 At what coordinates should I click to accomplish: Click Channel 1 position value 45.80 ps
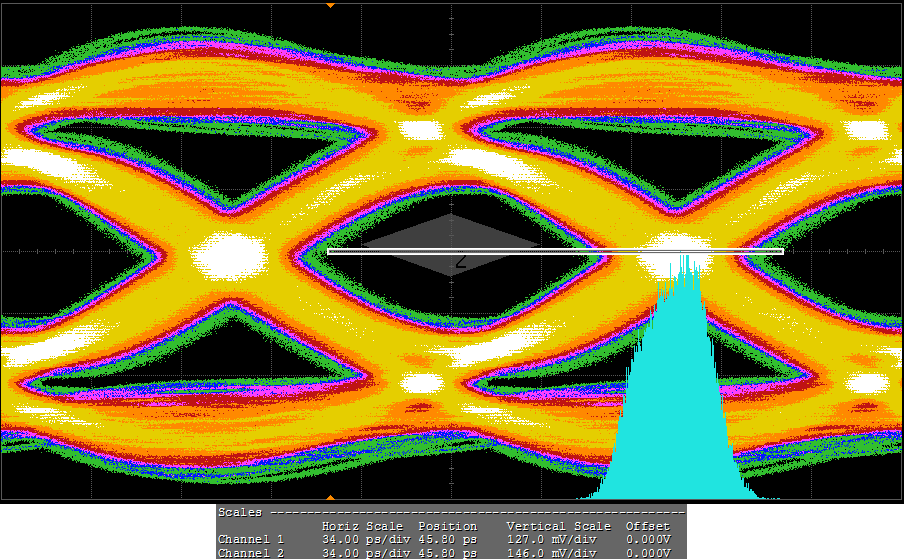coord(447,540)
